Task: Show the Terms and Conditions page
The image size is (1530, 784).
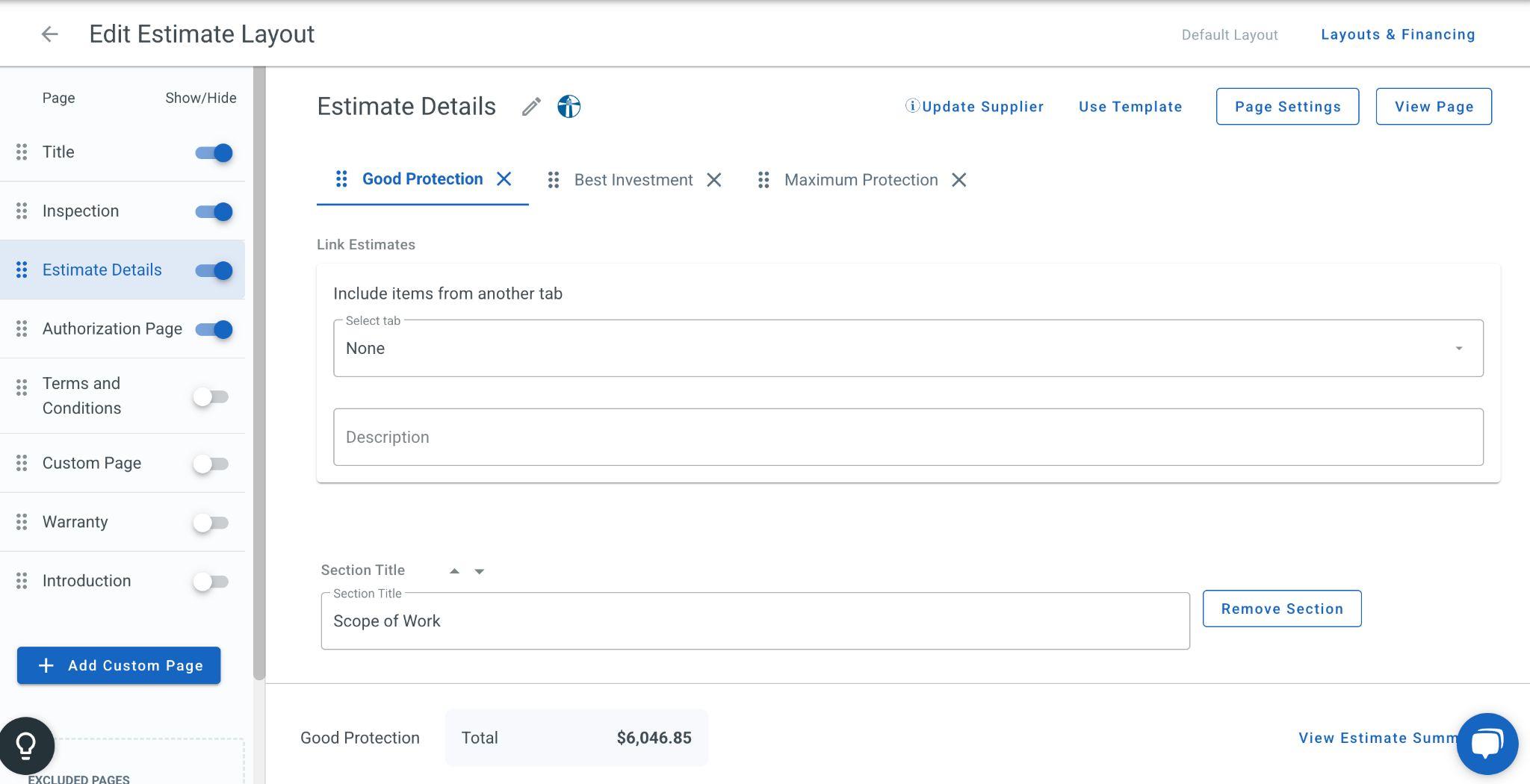Action: (x=211, y=396)
